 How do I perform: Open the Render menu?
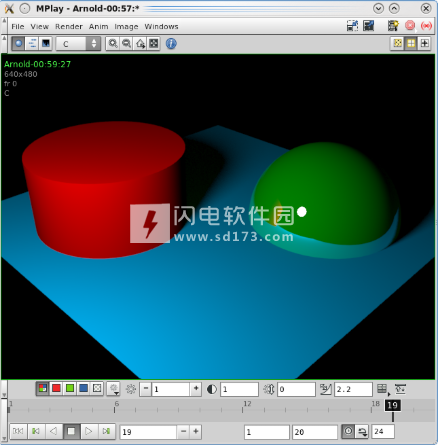click(x=69, y=26)
